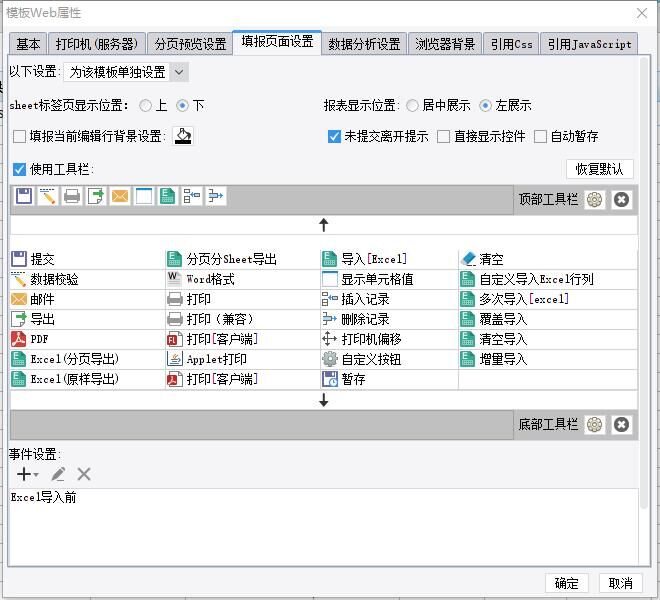Select 自定义导入Excel行列 tool item
Viewport: 660px width, 600px height.
548,279
